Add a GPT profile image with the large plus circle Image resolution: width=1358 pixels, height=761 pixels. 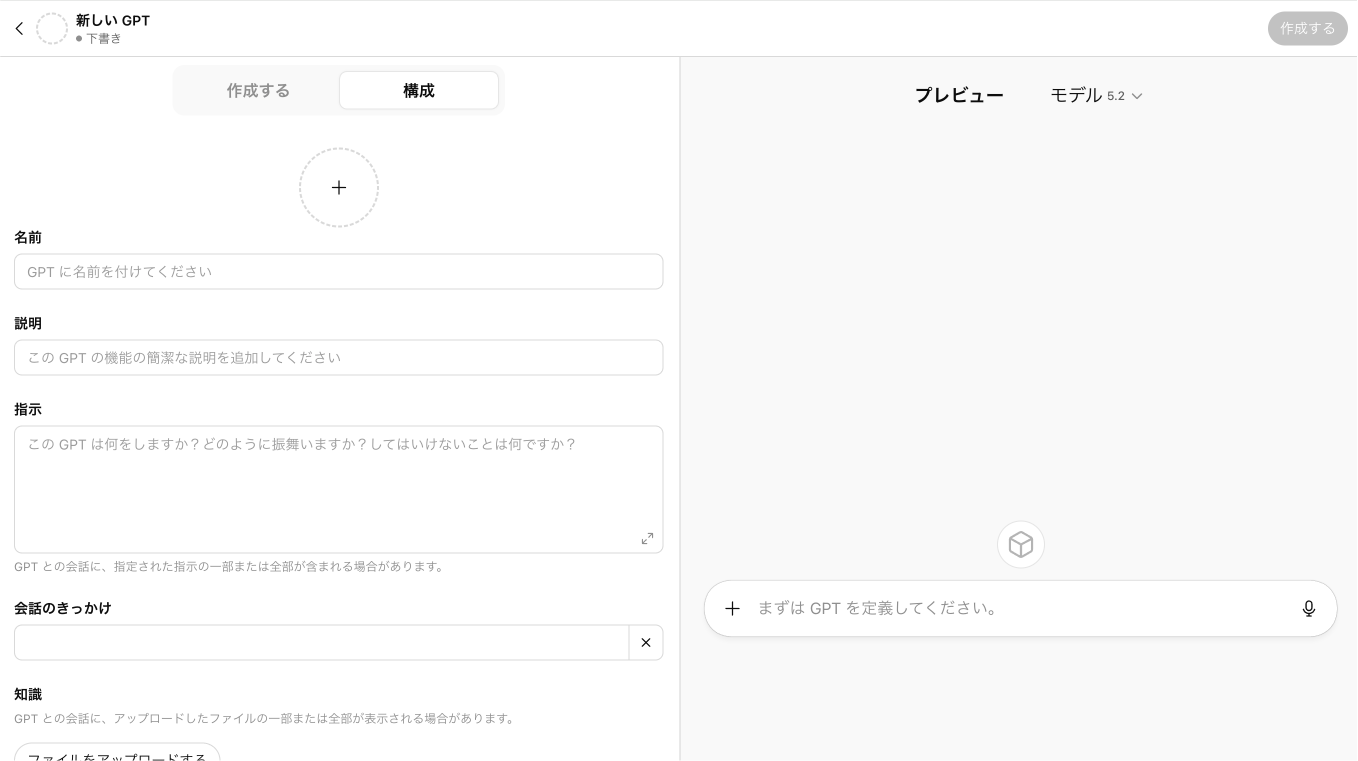[x=339, y=188]
